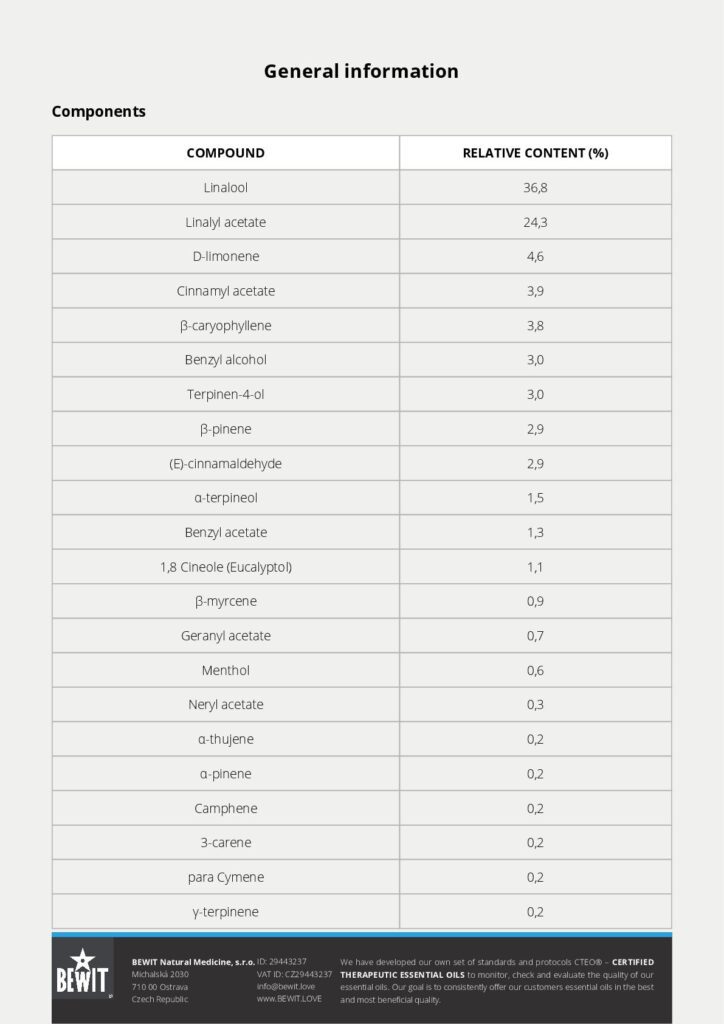Screen dimensions: 724x1024
Task: Select the 24,3 value for Linalyl acetate
Action: coord(535,222)
